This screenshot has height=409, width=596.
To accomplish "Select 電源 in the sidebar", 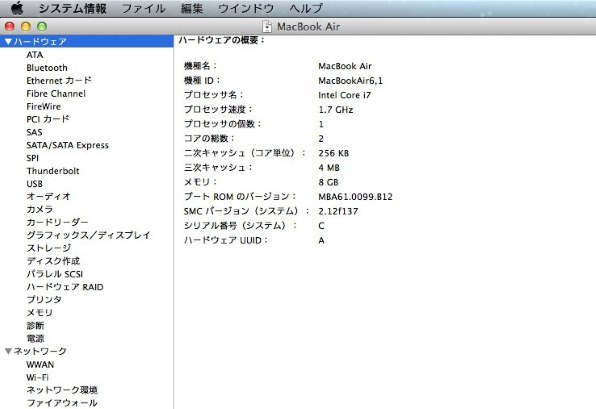I will coord(35,338).
